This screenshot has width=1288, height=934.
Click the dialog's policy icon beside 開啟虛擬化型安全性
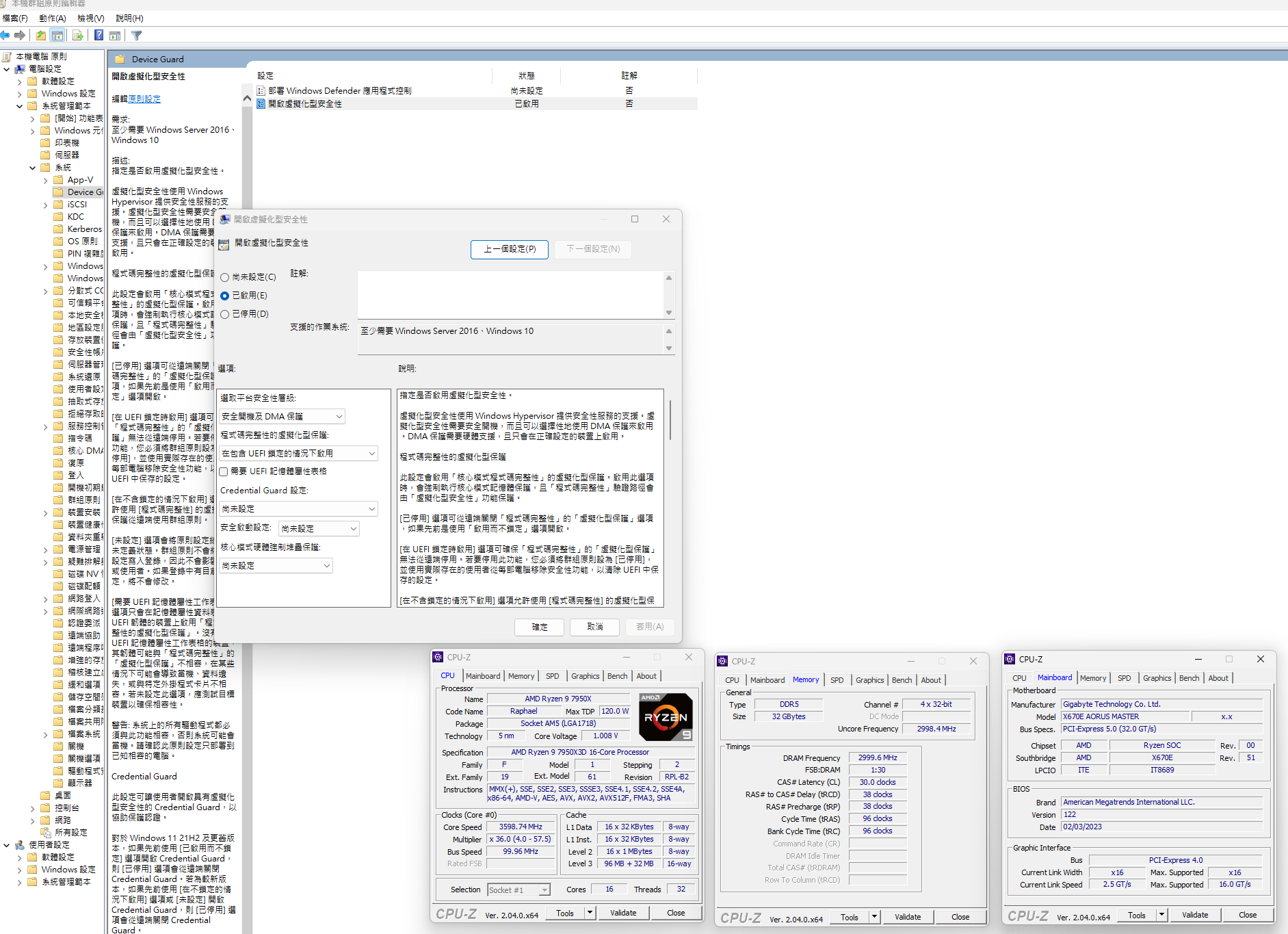(224, 244)
